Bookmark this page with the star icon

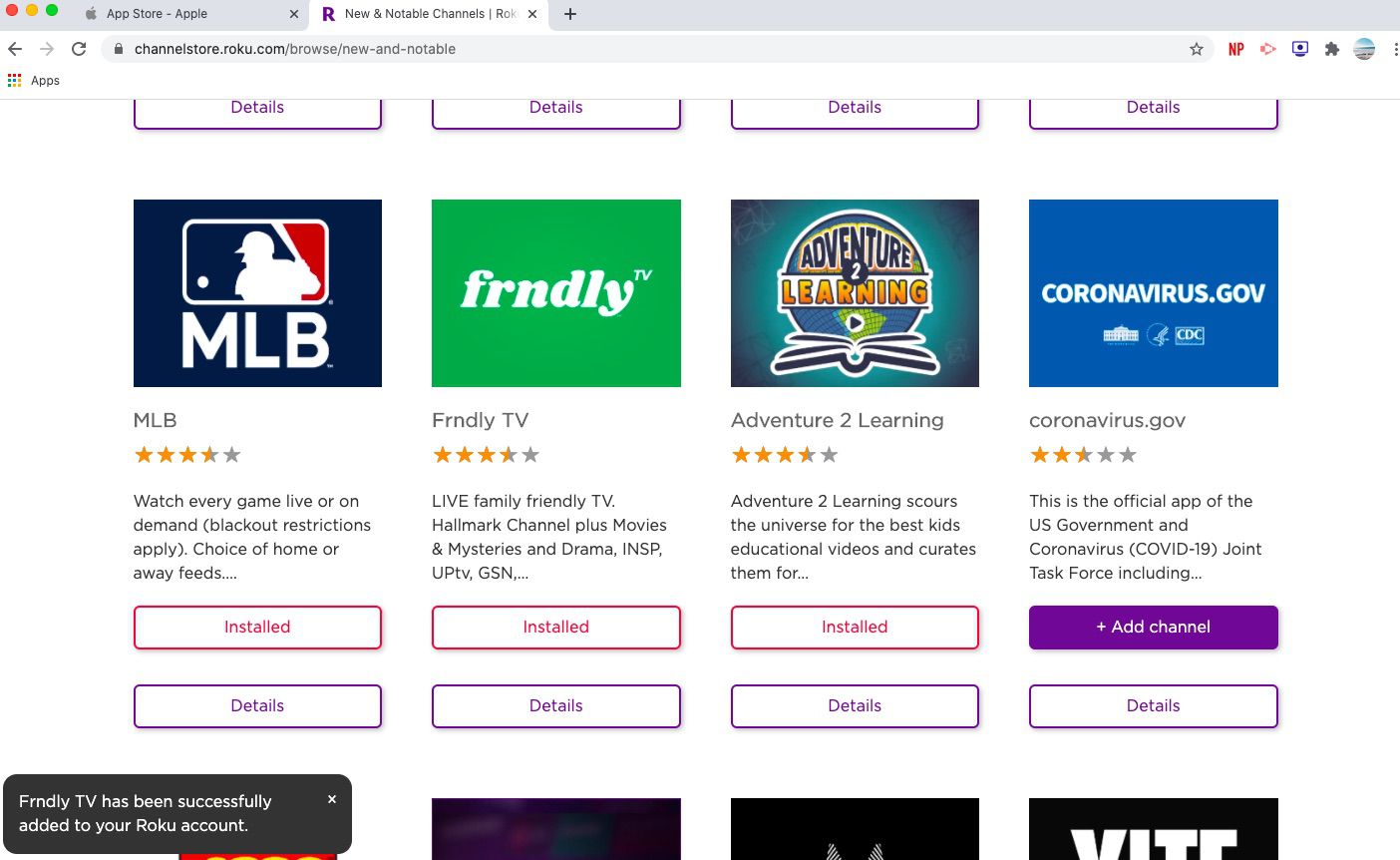(x=1197, y=49)
